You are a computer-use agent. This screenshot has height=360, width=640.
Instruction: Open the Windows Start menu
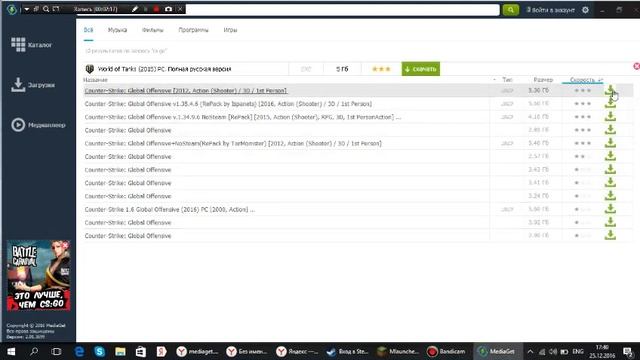click(x=11, y=351)
